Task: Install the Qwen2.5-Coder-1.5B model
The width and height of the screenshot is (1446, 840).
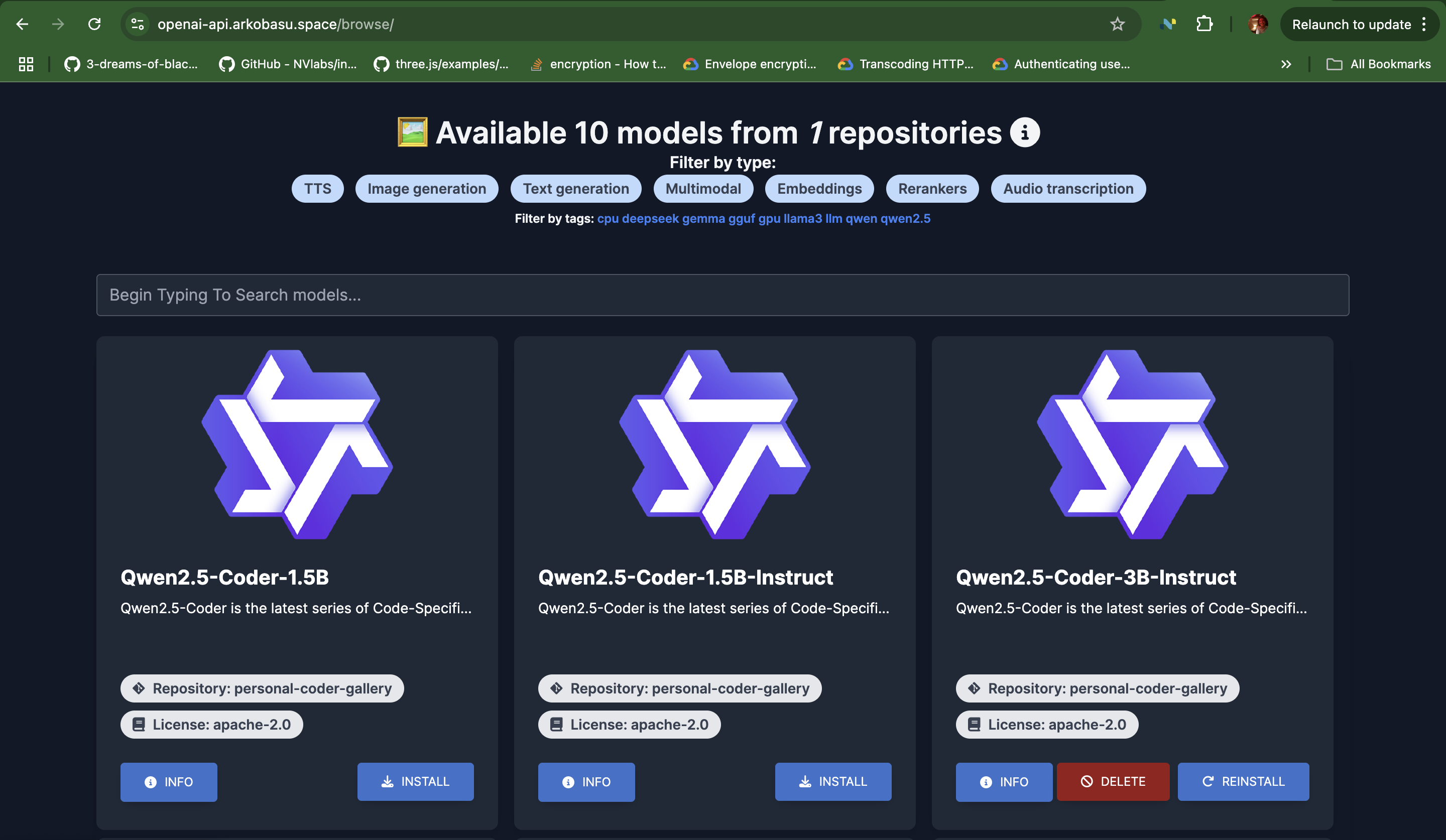Action: pyautogui.click(x=415, y=781)
